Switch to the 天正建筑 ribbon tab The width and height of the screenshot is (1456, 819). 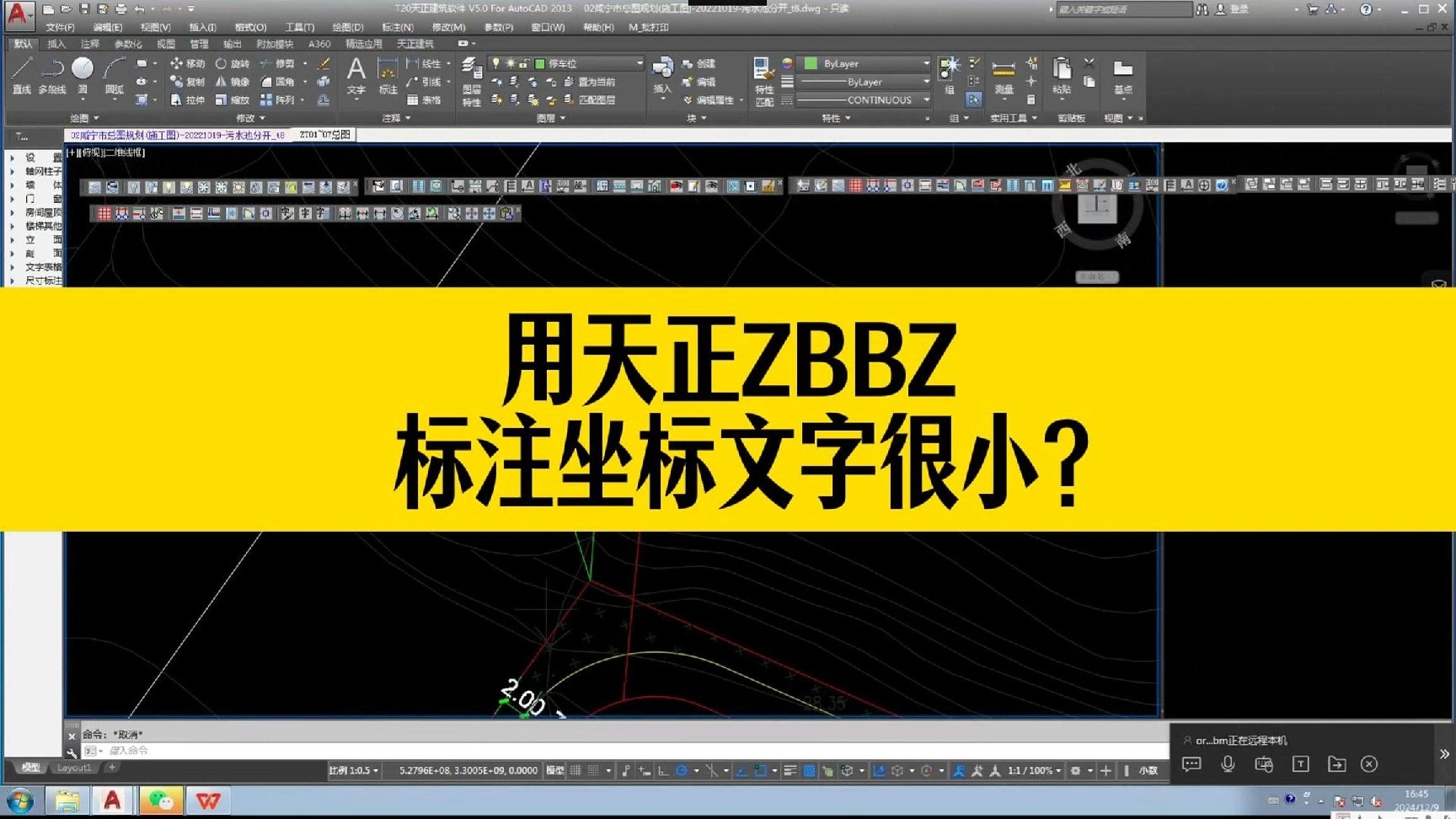[415, 44]
